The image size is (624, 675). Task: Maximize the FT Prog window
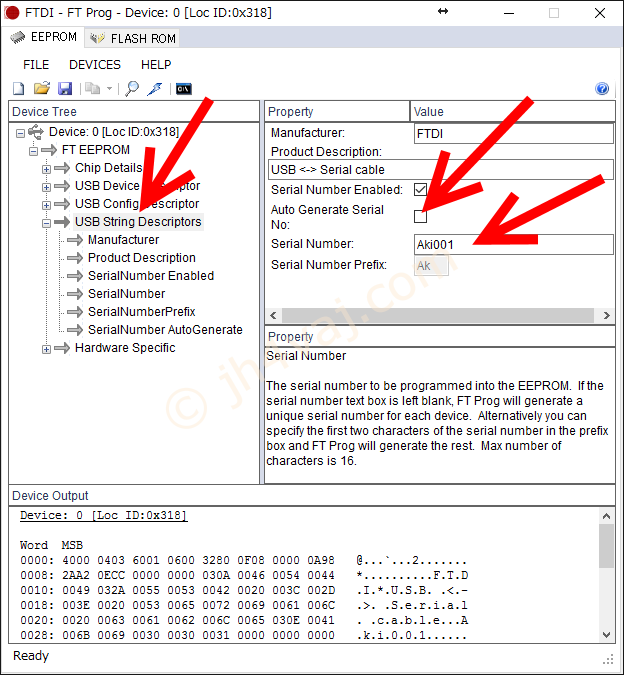coord(554,13)
